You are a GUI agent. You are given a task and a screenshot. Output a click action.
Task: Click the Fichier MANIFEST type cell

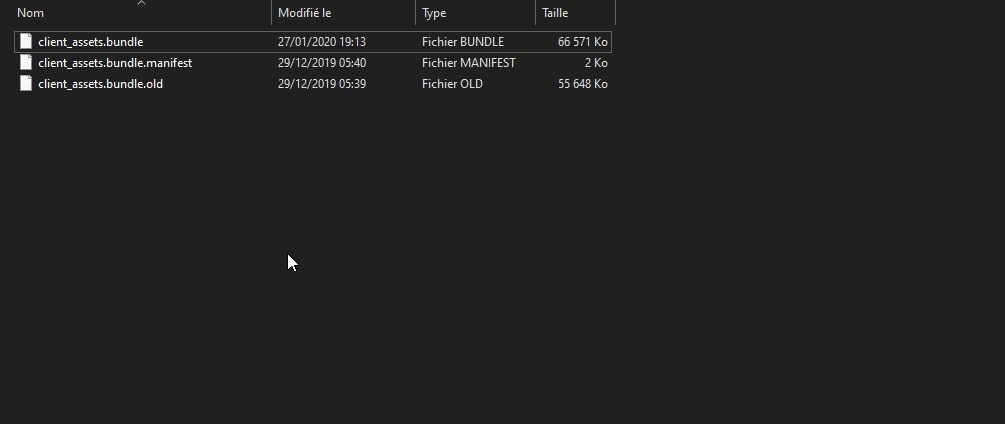pyautogui.click(x=469, y=63)
